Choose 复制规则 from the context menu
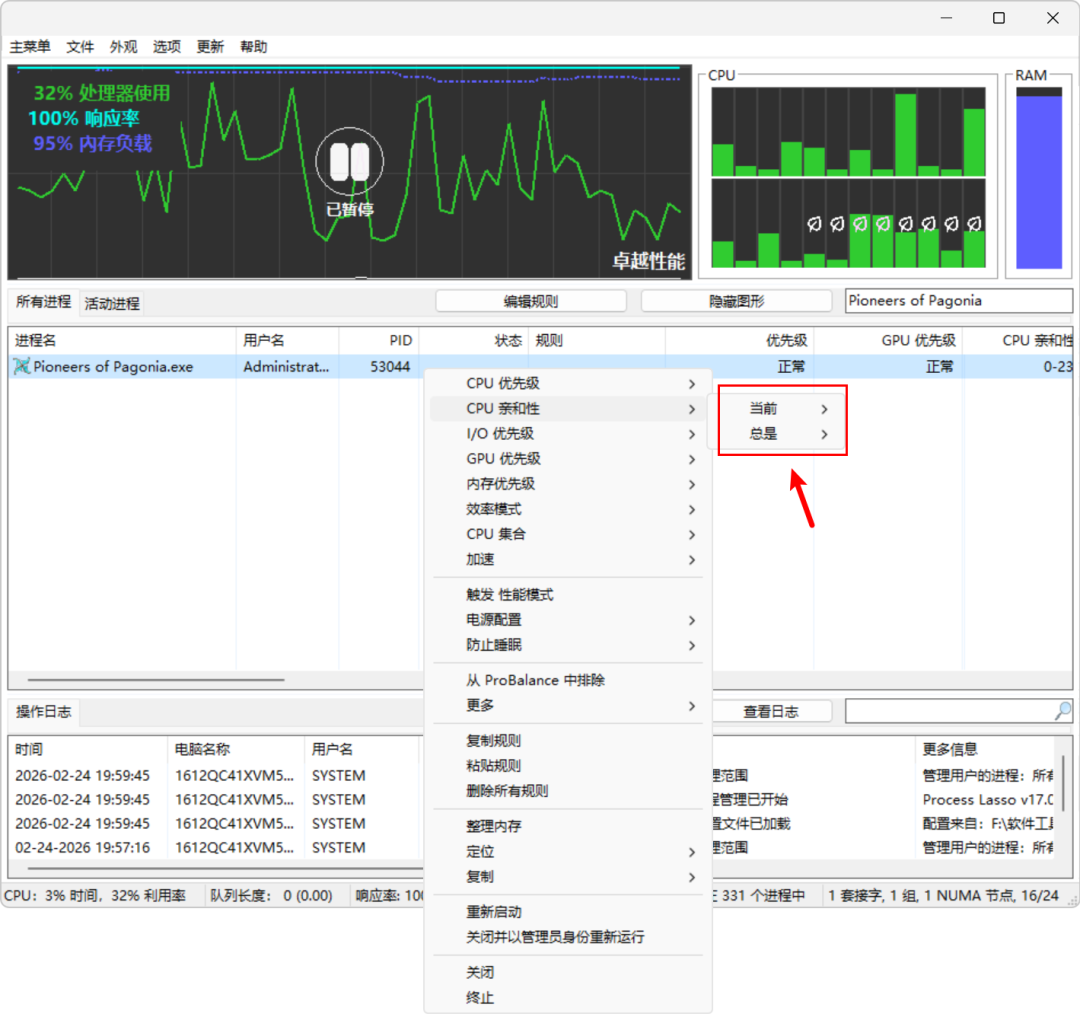 (568, 741)
